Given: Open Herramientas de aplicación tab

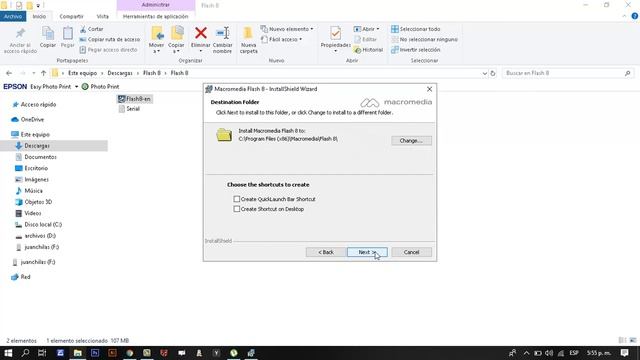Looking at the screenshot, I should point(156,16).
